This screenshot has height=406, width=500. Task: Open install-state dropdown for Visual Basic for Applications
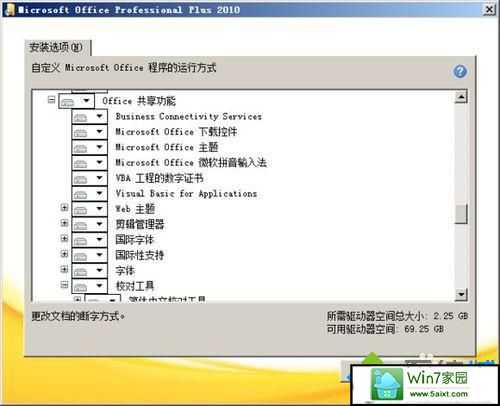coord(89,193)
